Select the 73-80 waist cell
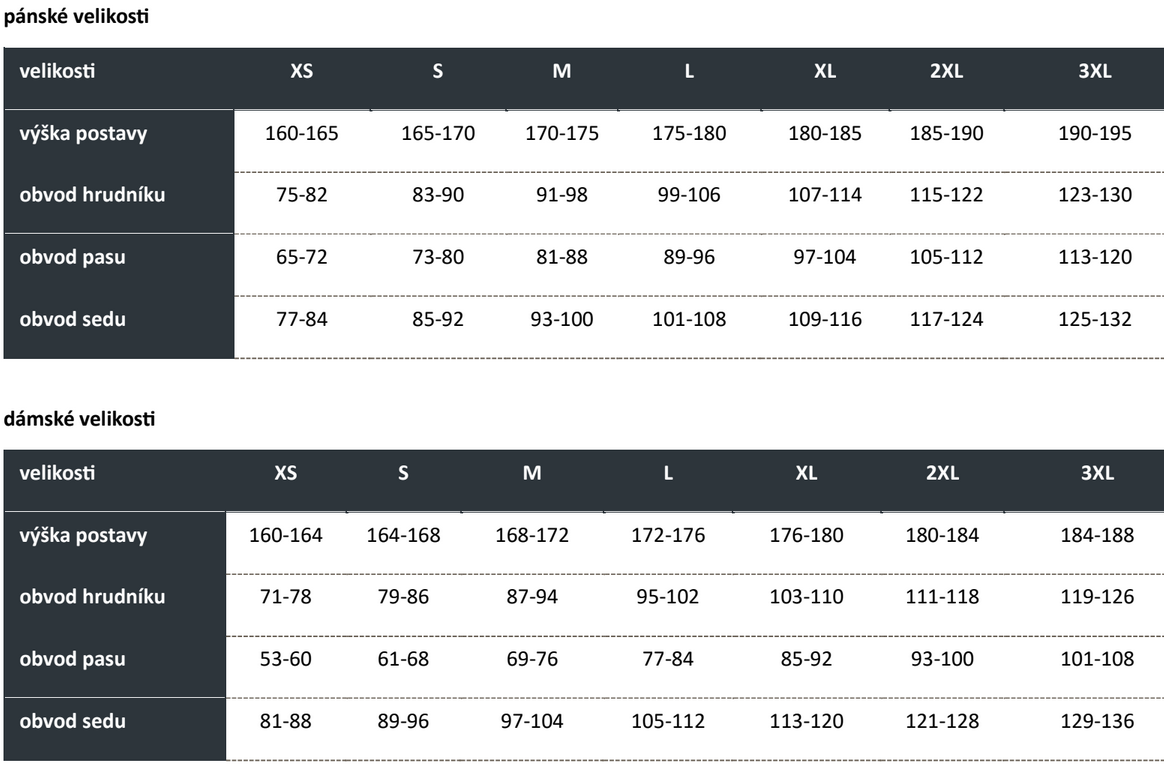Image resolution: width=1164 pixels, height=774 pixels. 438,258
